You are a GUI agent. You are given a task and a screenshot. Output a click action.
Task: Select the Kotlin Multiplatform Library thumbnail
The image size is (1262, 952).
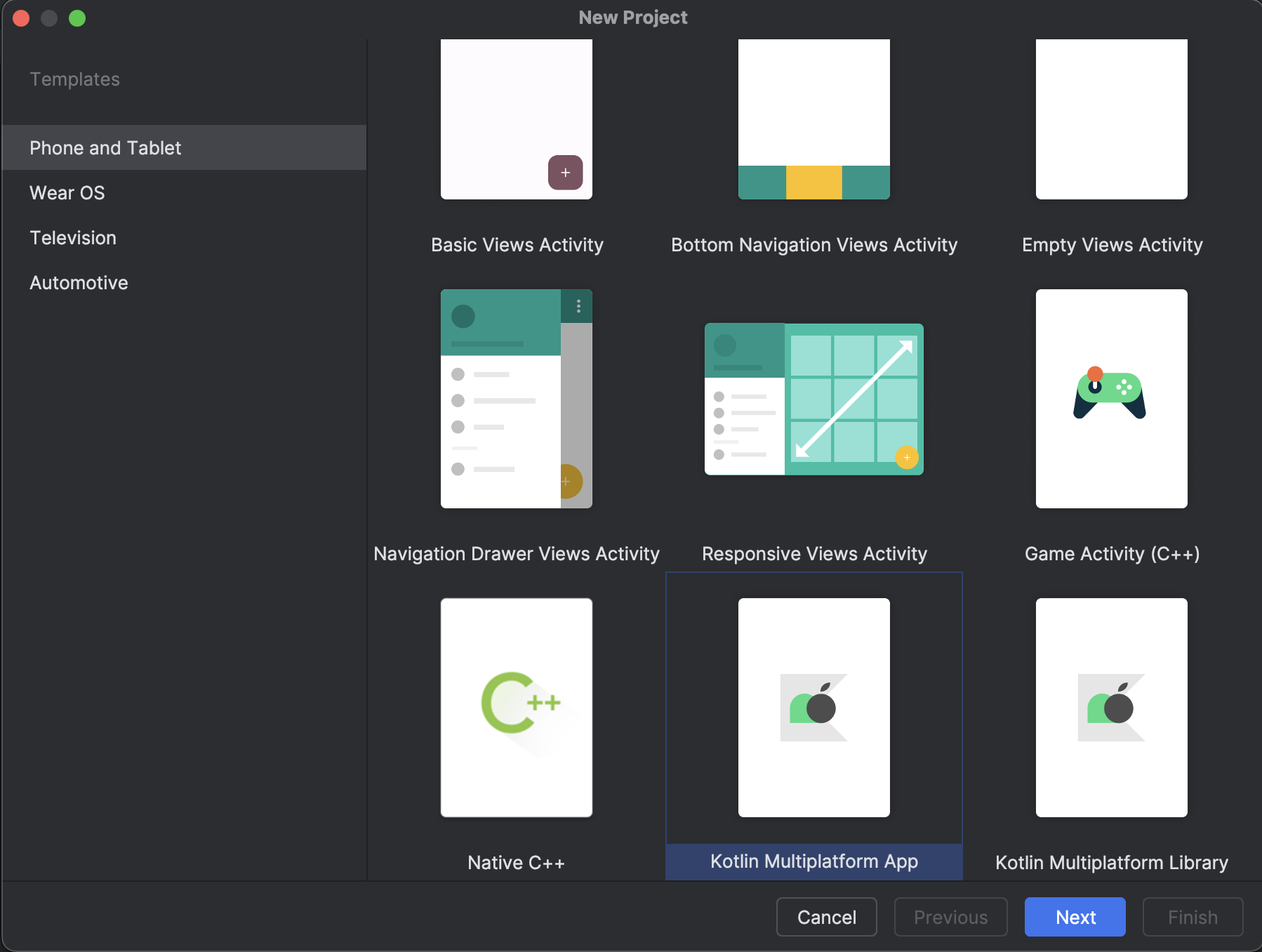click(1110, 708)
